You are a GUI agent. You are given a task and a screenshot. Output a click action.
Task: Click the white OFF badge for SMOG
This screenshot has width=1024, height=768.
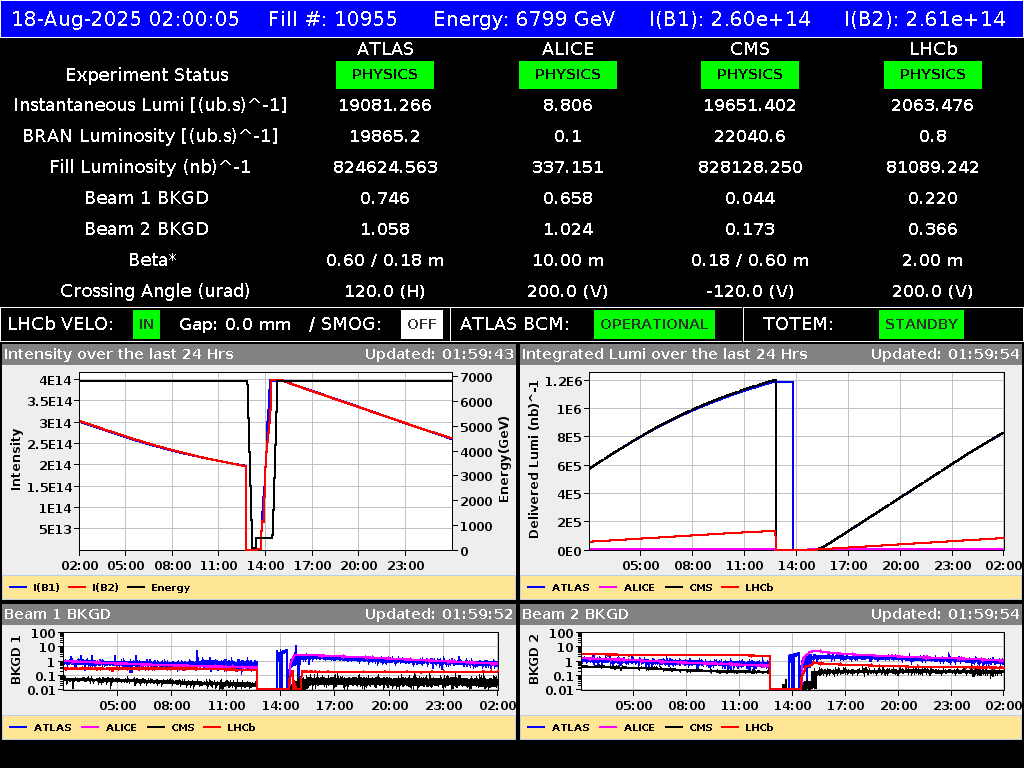pos(422,324)
